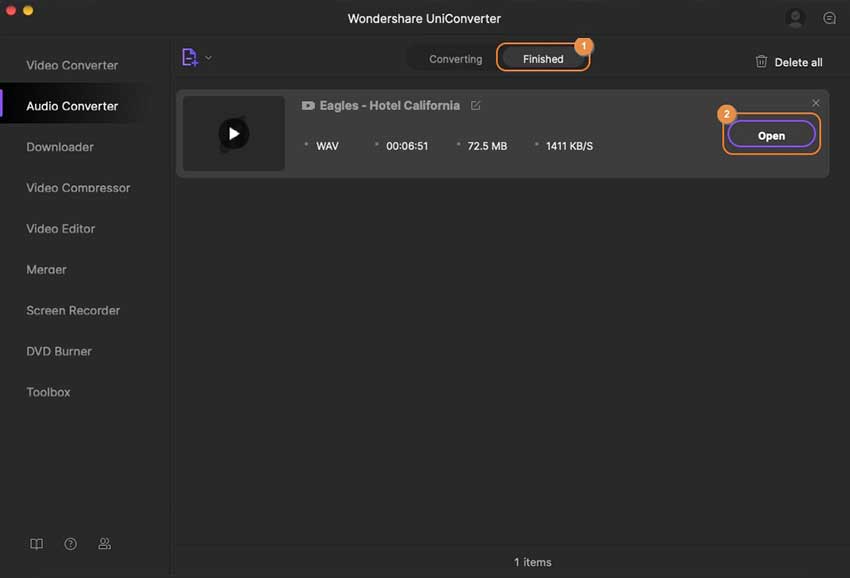This screenshot has width=850, height=578.
Task: Click the Delete all trash icon
Action: pyautogui.click(x=761, y=62)
